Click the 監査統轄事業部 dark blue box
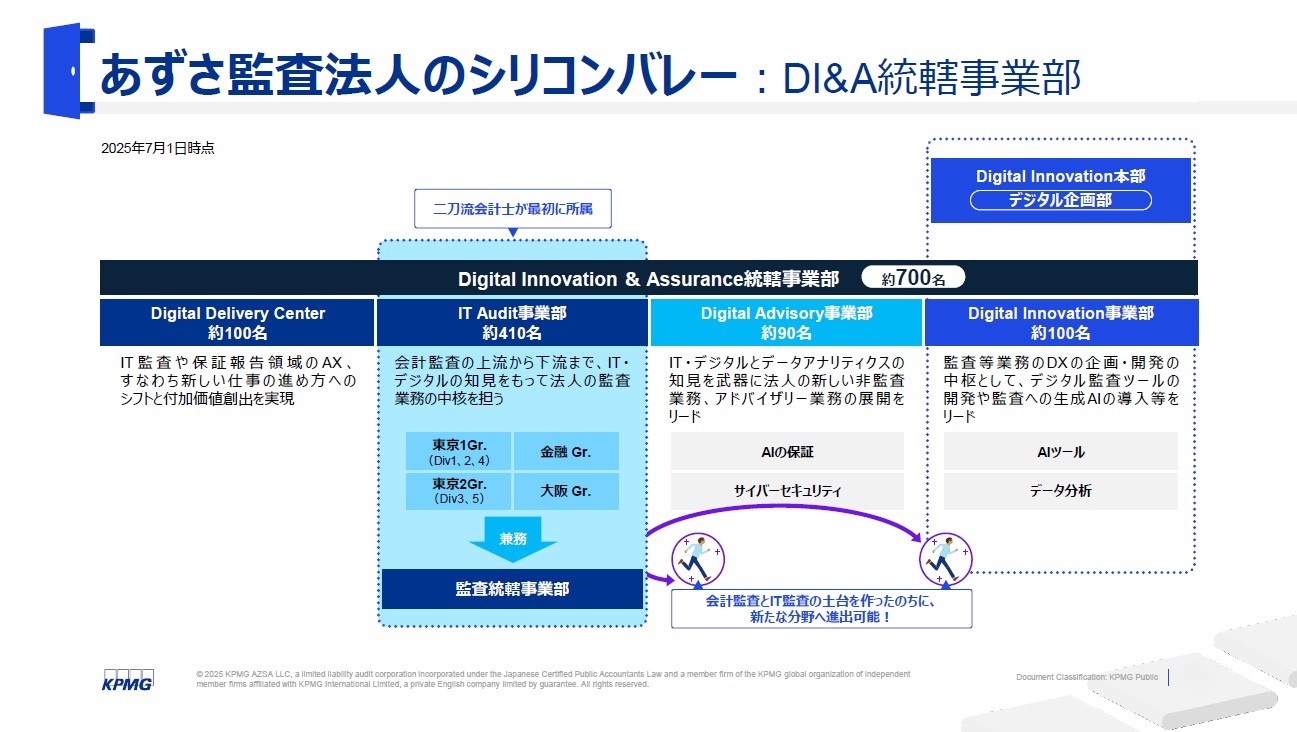 click(512, 589)
